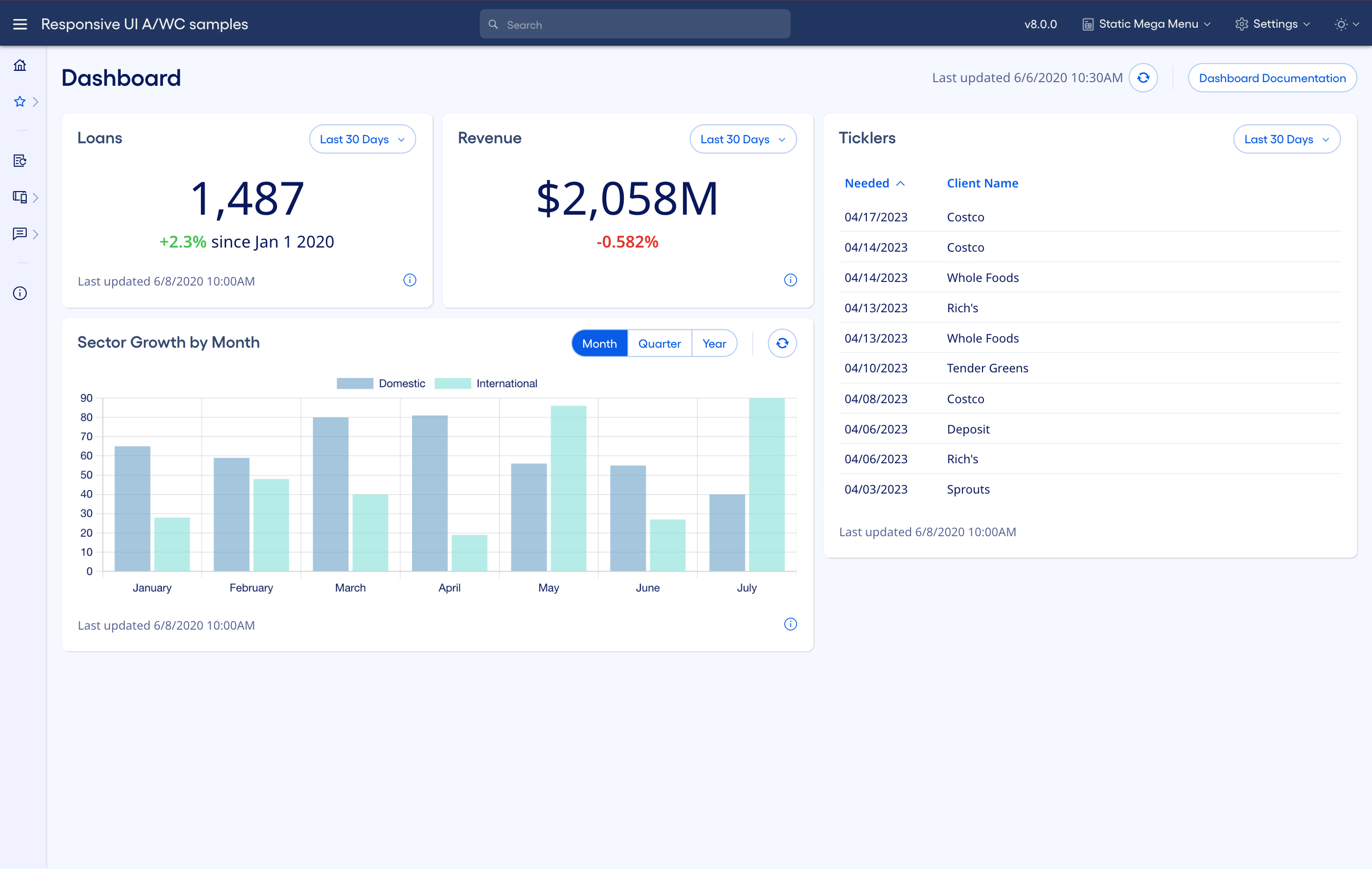Open the chat messages sidebar icon
Viewport: 1372px width, 869px height.
tap(20, 234)
